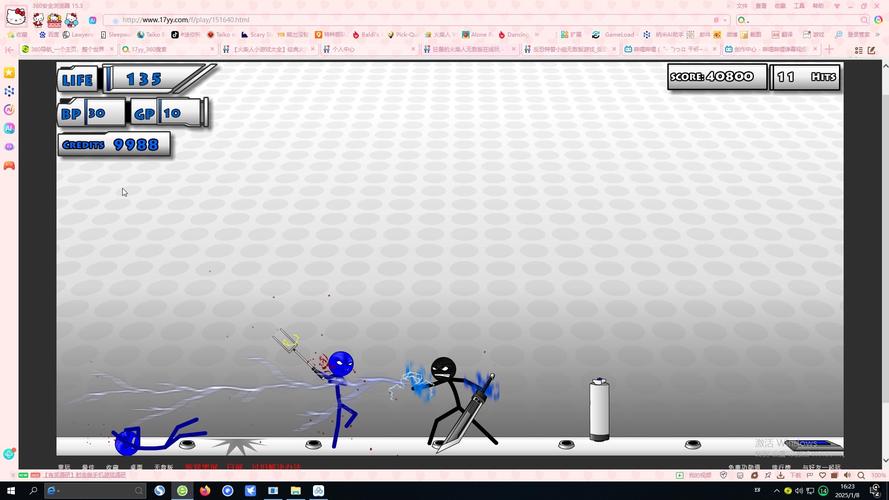Viewport: 889px width, 500px height.
Task: Click the purple chat bubble sidebar icon
Action: (9, 147)
